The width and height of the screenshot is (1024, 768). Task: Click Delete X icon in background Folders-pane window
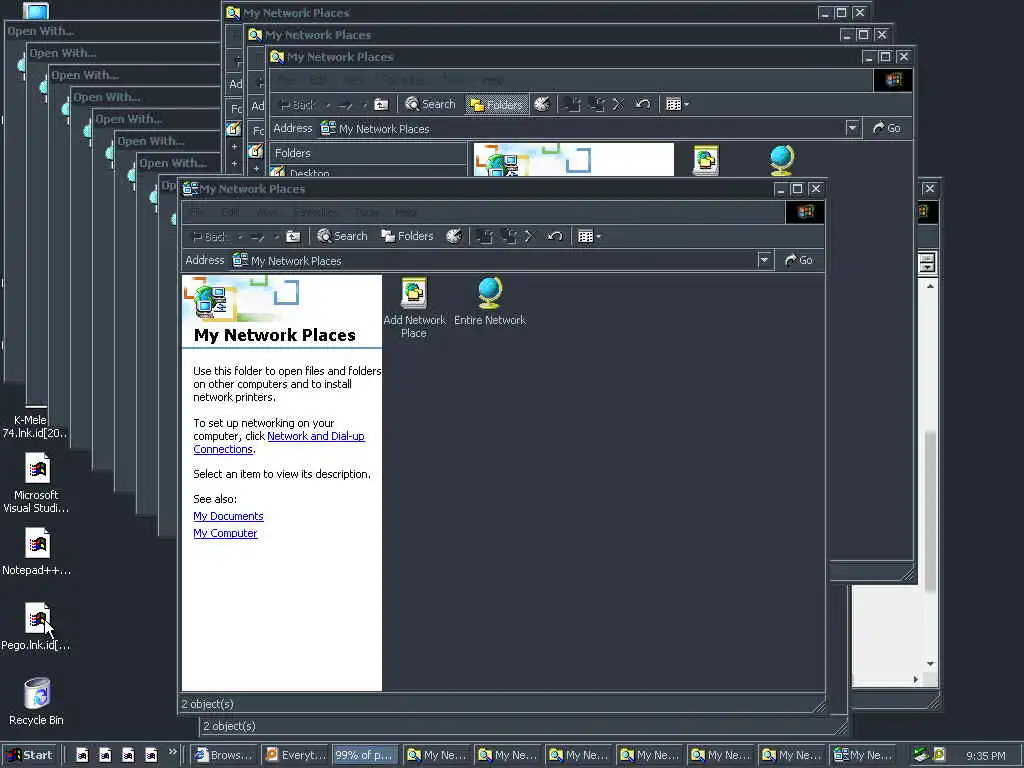(618, 104)
